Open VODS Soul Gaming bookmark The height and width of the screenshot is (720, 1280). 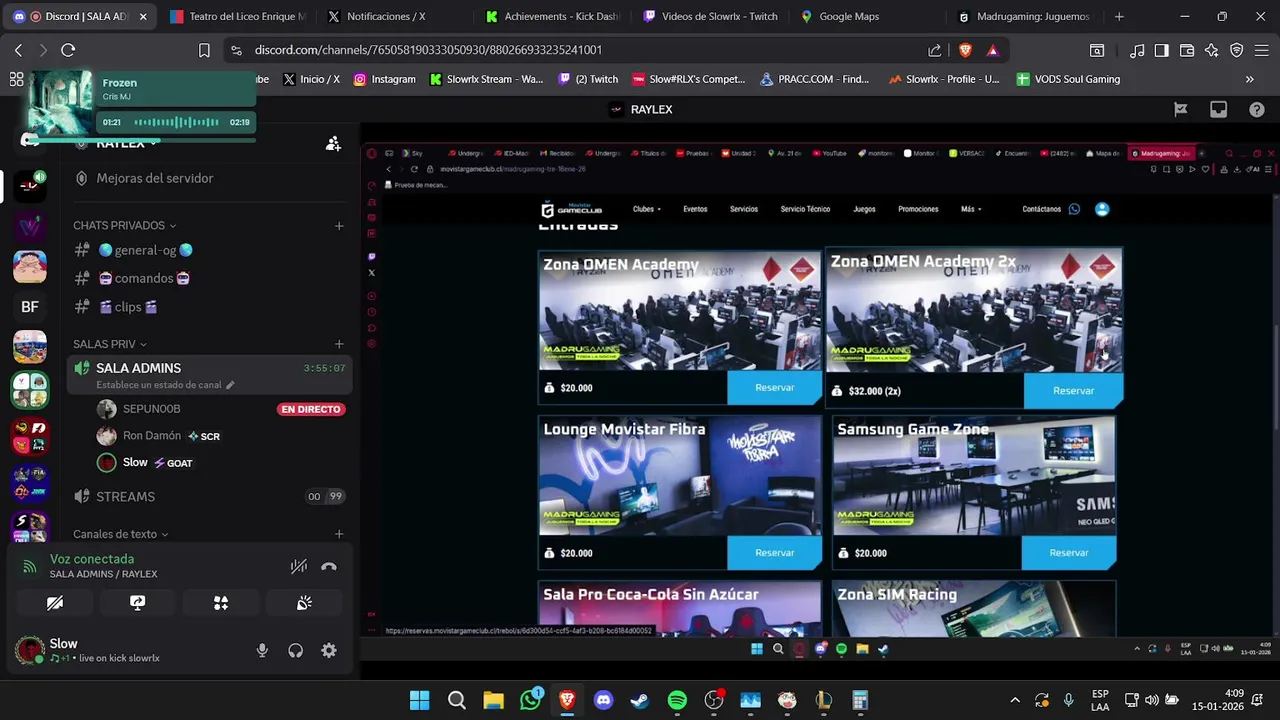(1068, 79)
